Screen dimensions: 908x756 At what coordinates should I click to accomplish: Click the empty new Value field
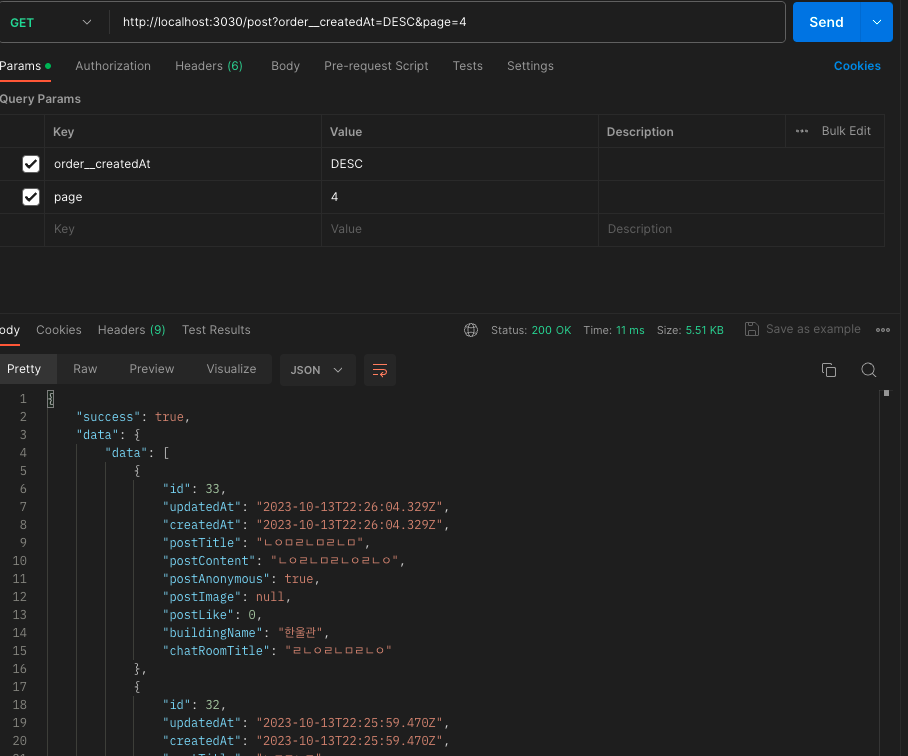click(460, 229)
